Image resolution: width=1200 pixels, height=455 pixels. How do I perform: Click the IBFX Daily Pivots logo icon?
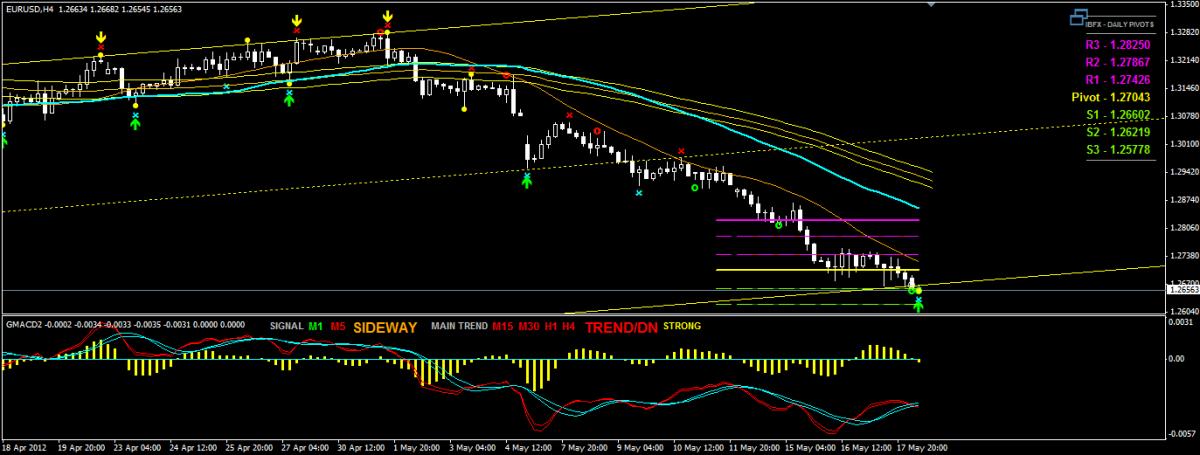pos(1077,17)
